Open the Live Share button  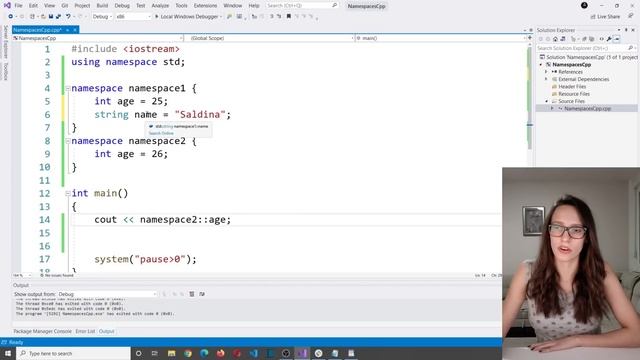(x=605, y=17)
